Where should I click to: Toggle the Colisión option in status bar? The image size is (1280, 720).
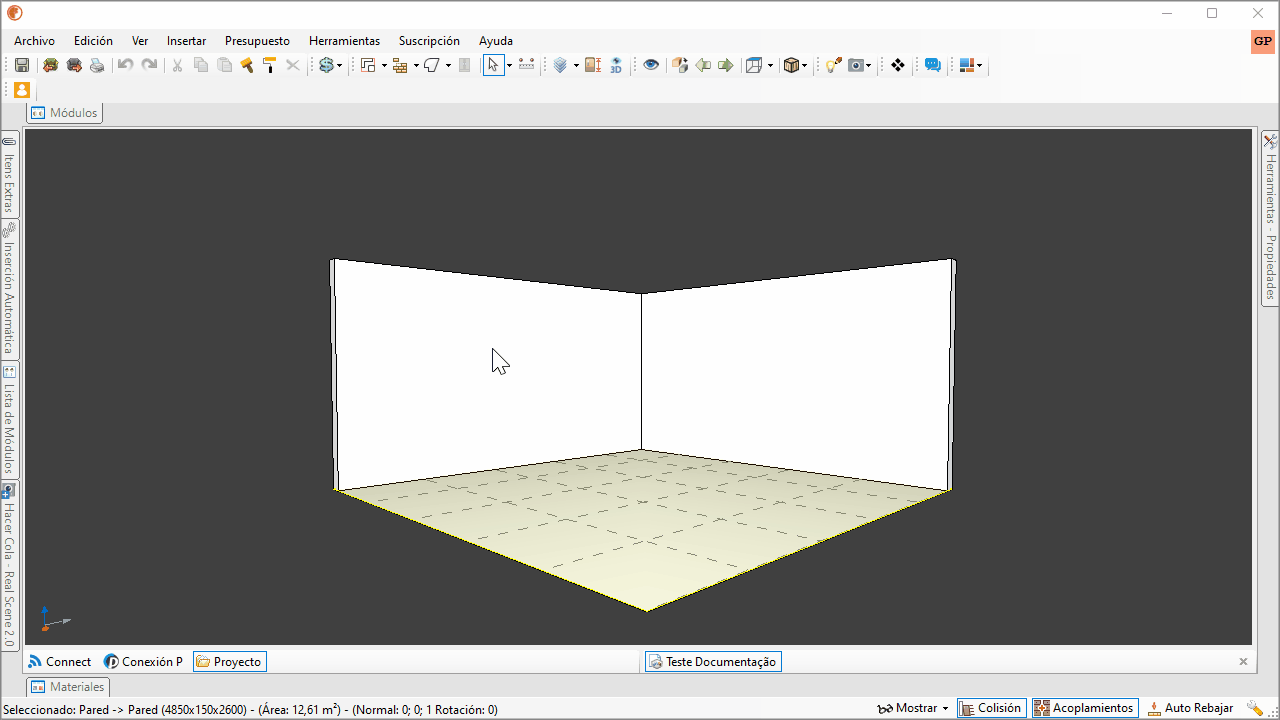pos(991,708)
